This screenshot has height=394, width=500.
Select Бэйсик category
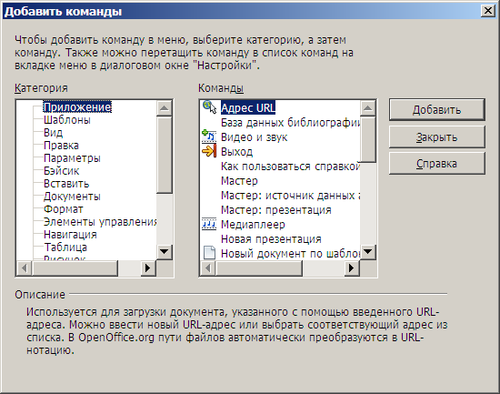click(x=61, y=171)
